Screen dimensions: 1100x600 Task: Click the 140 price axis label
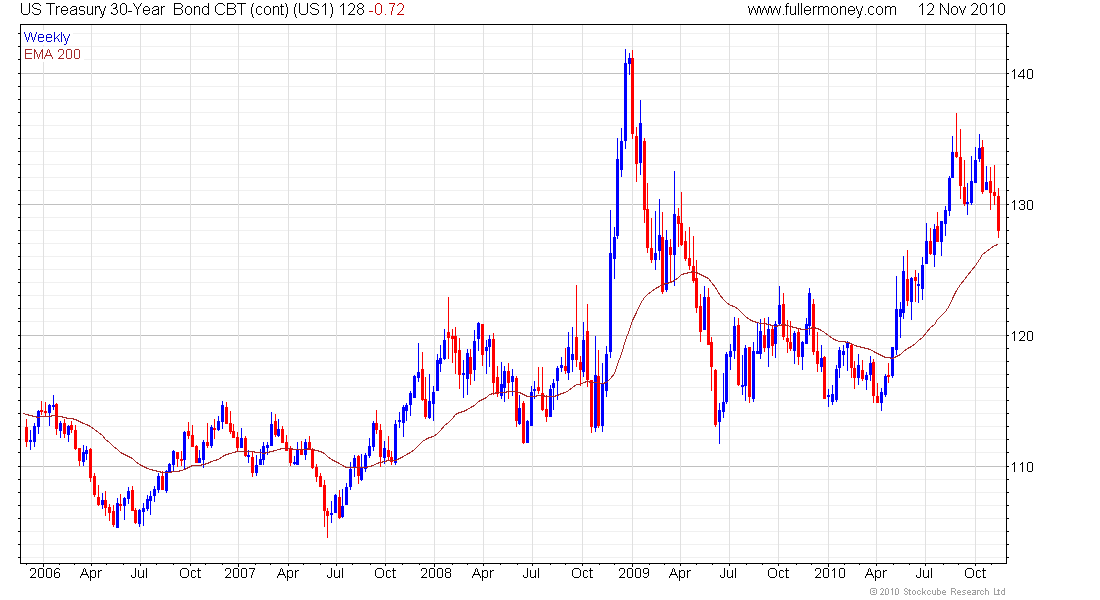point(1021,74)
